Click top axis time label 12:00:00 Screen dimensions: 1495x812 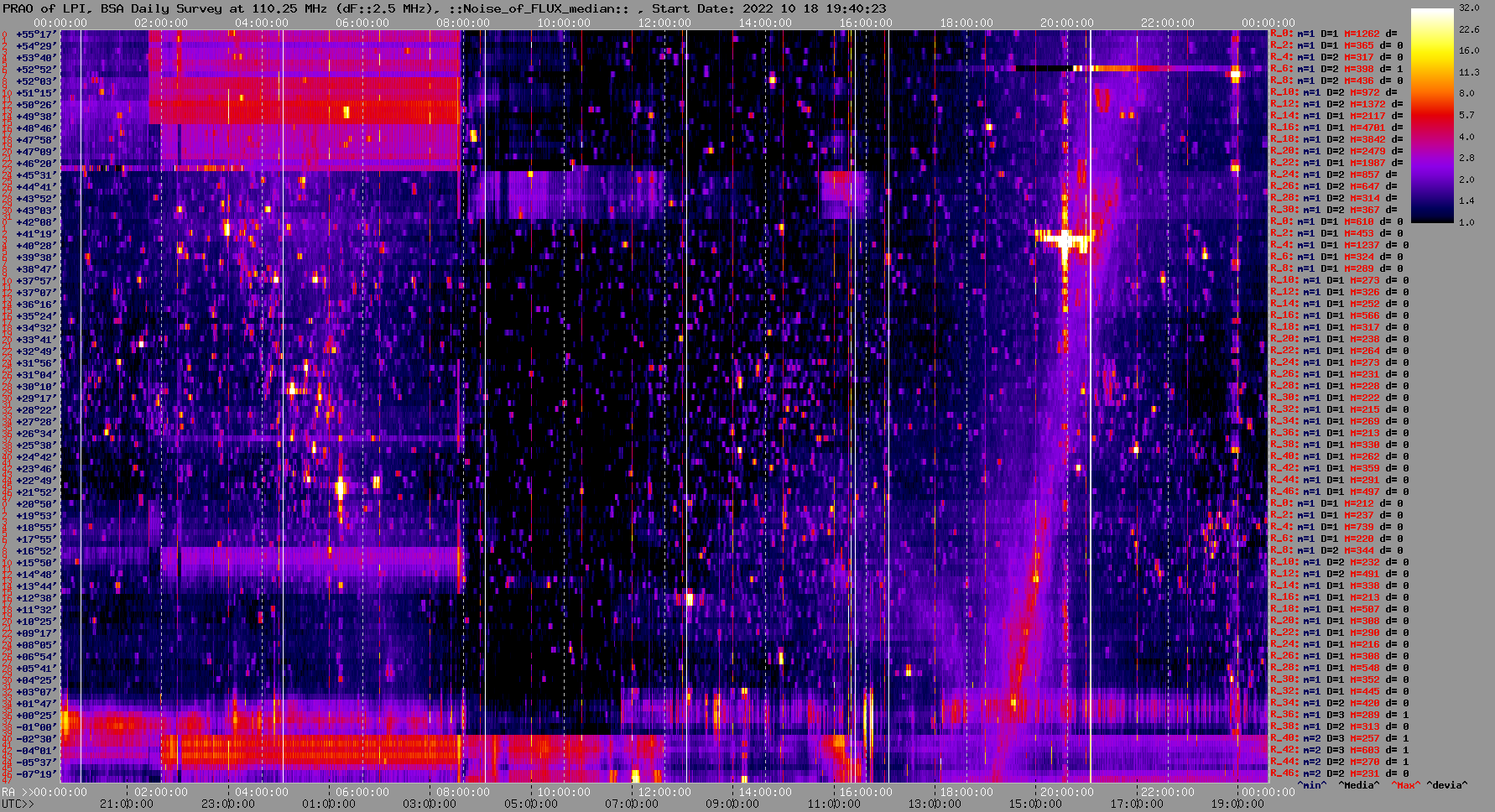click(664, 23)
